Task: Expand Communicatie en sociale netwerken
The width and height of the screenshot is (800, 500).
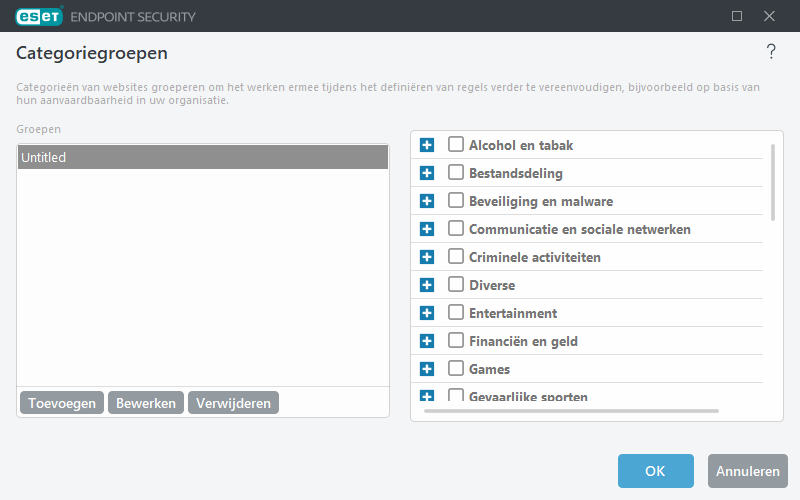Action: click(427, 229)
